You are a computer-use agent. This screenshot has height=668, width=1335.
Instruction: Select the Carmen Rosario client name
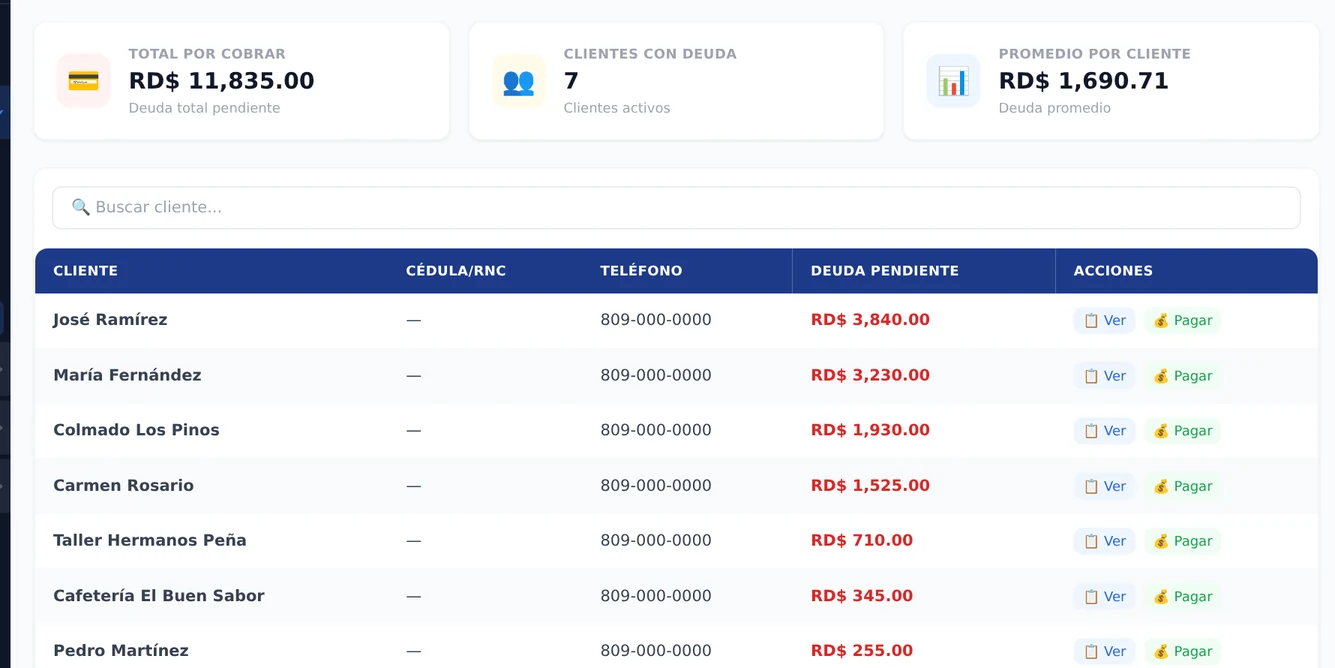123,485
